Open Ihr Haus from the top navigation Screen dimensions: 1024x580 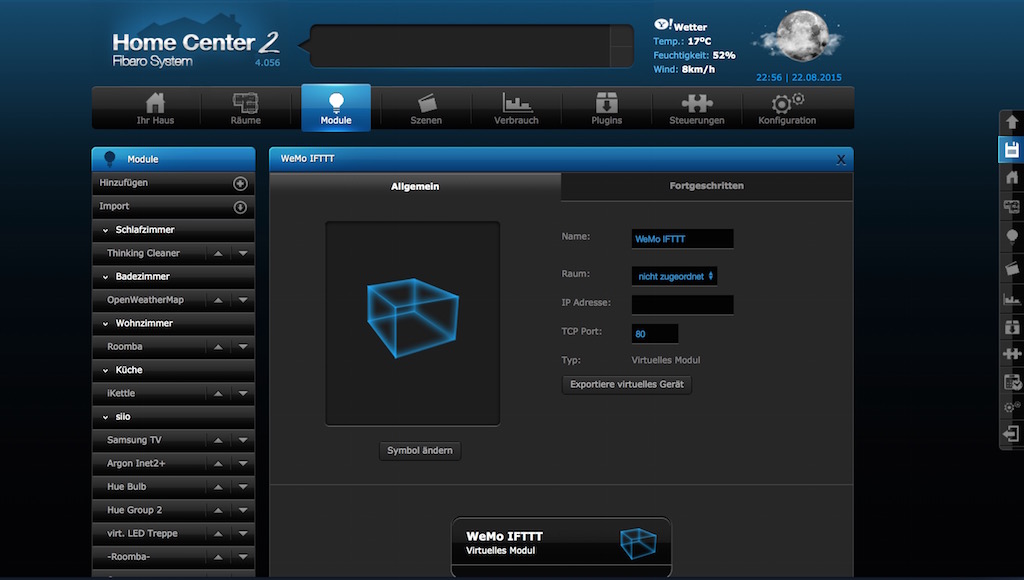(155, 108)
